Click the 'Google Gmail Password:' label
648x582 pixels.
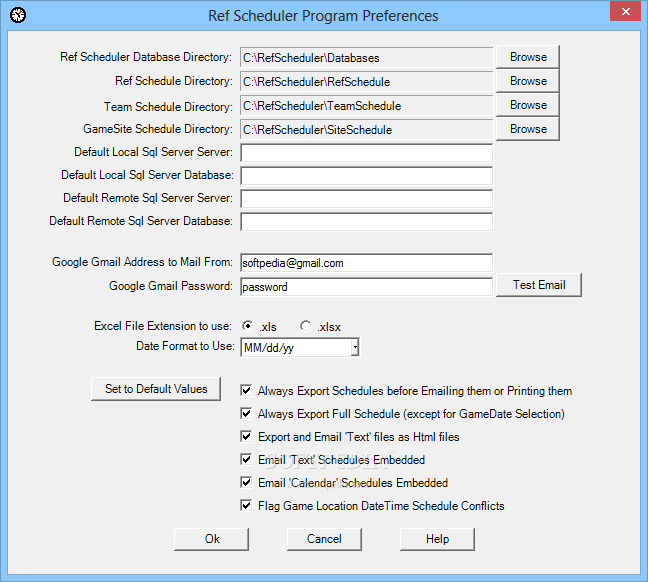coord(171,286)
